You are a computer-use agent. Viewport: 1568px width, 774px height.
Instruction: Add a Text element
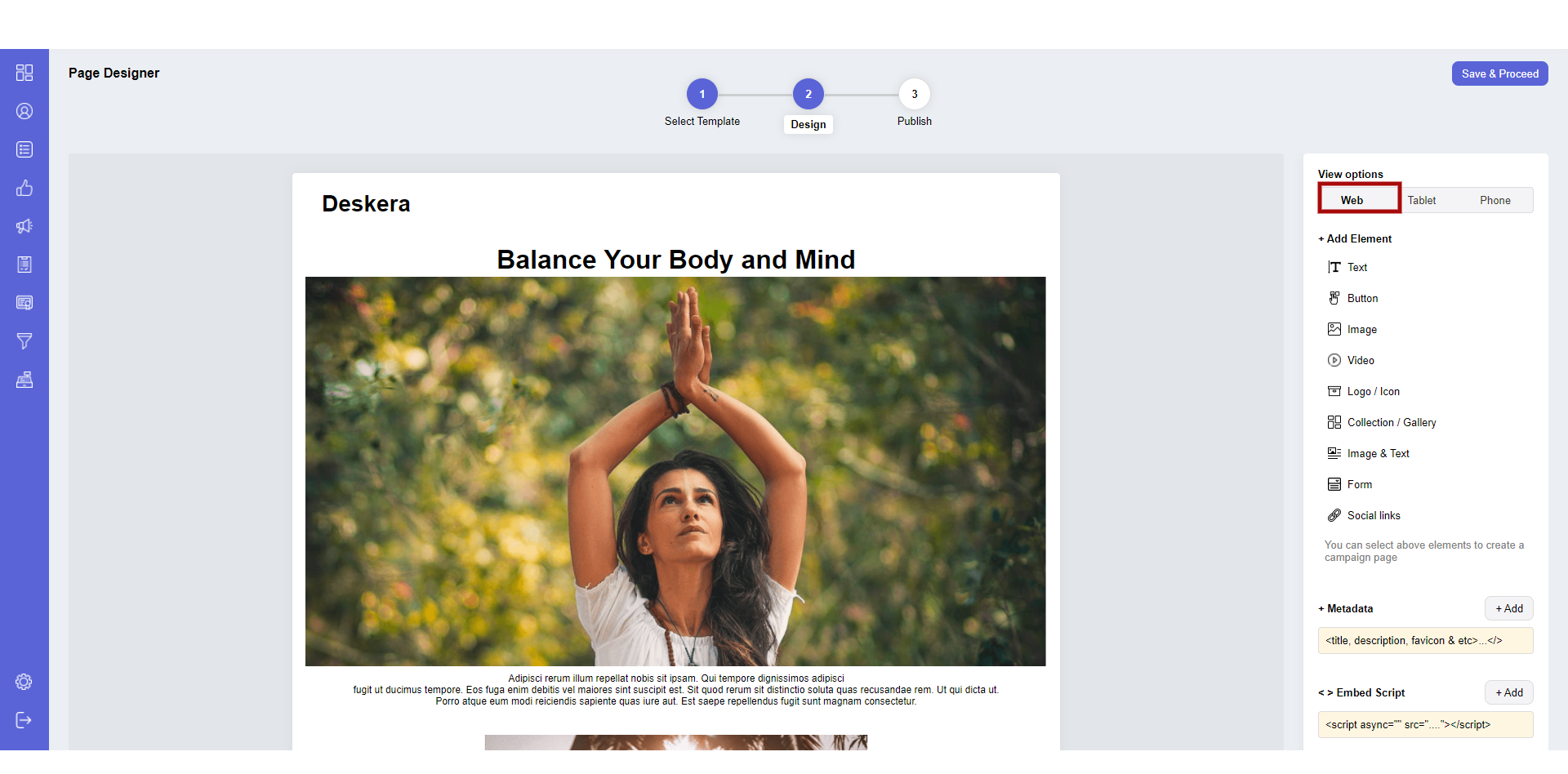pos(1347,267)
